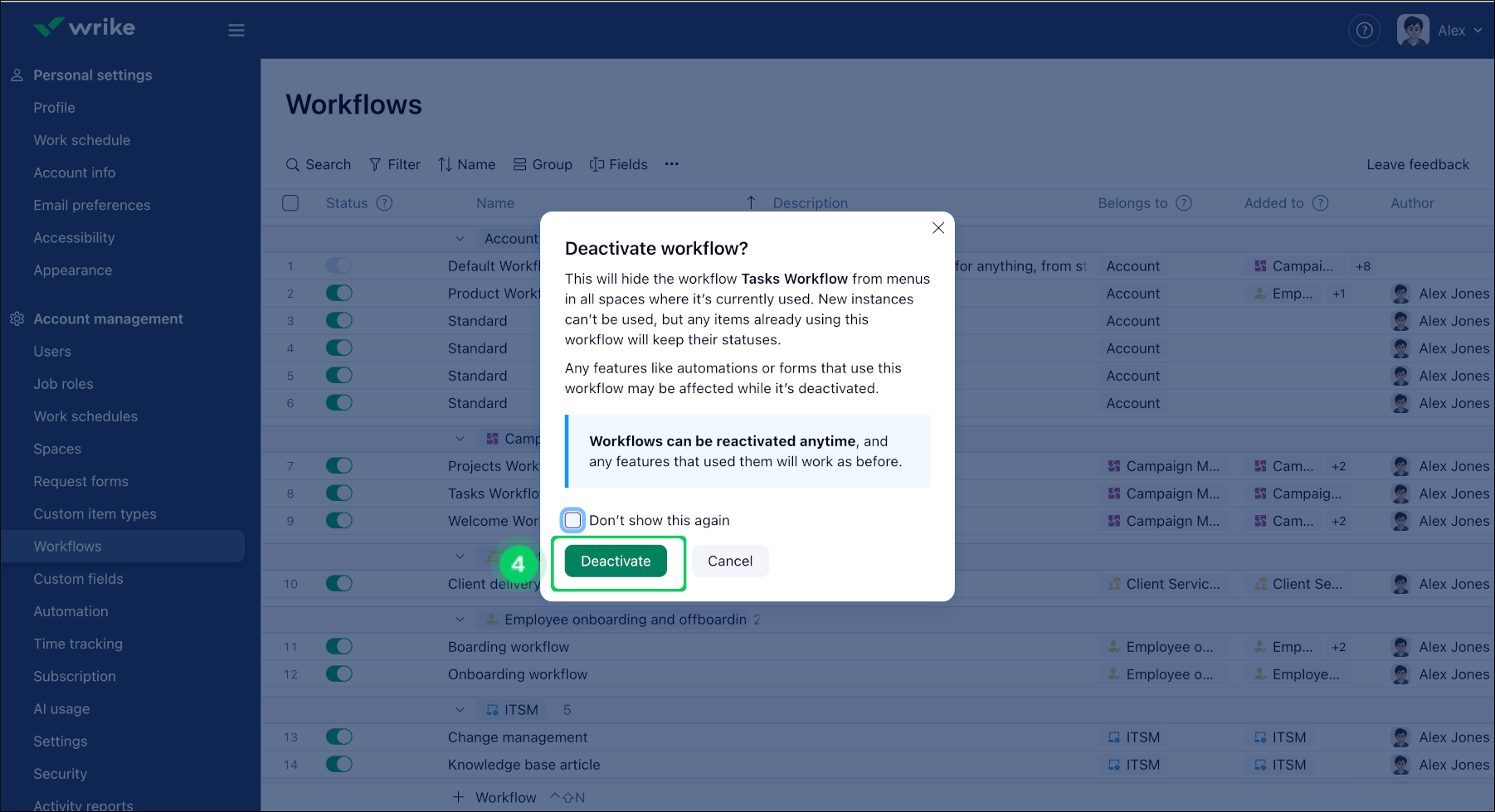Click the hamburger menu beside the logo
The width and height of the screenshot is (1495, 812).
236,30
